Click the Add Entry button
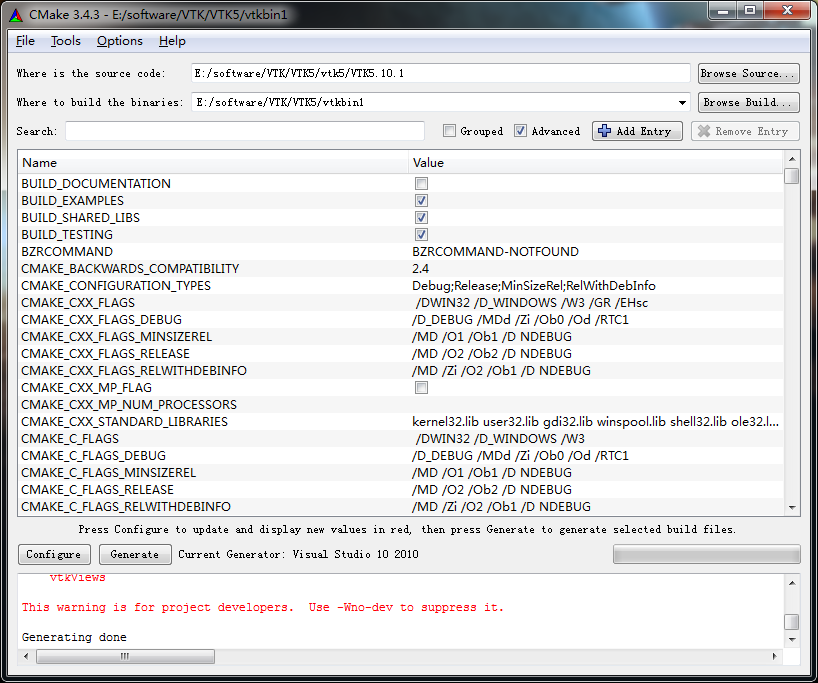Viewport: 818px width, 683px height. point(637,131)
